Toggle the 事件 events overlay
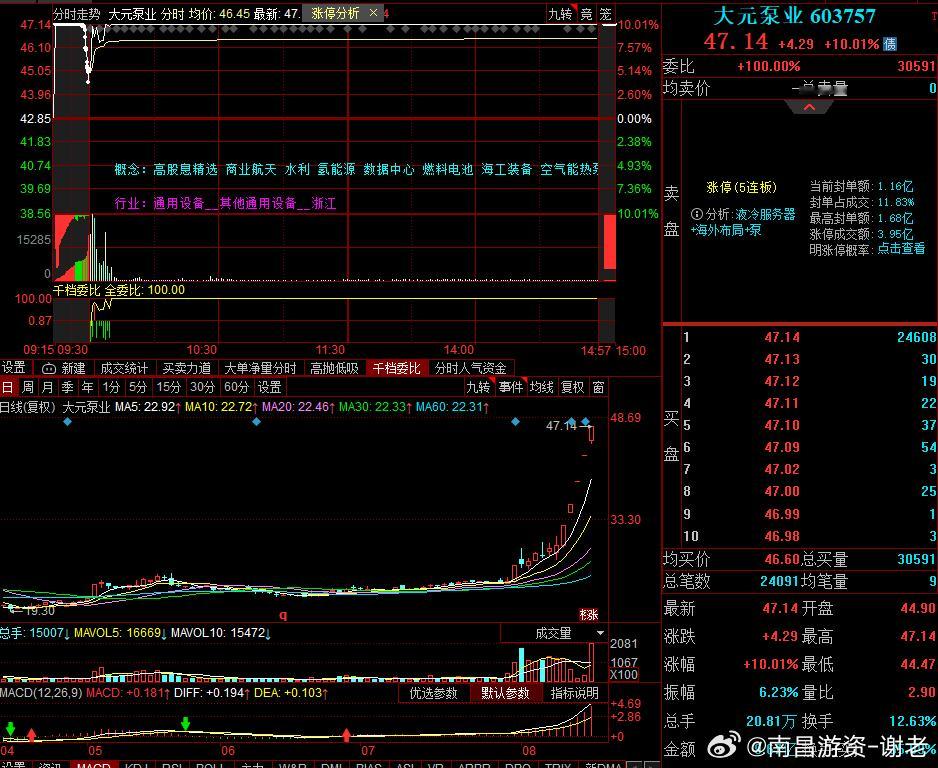This screenshot has width=938, height=768. click(x=511, y=388)
